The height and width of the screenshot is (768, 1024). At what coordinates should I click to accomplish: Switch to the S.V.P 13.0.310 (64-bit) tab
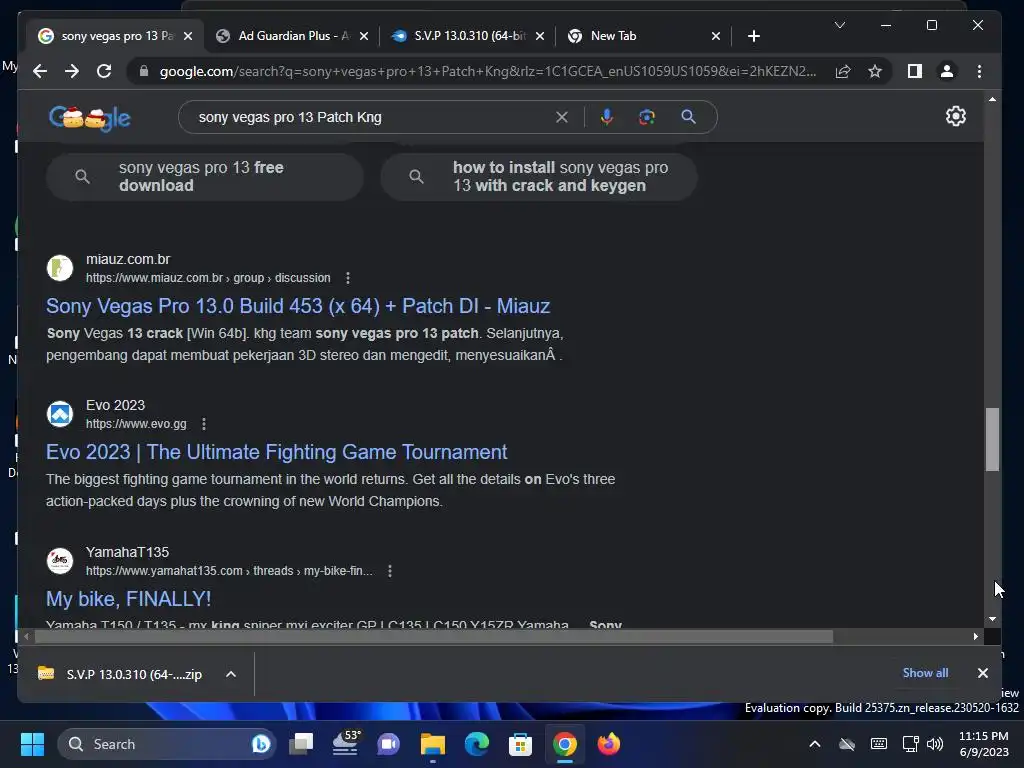coord(466,36)
